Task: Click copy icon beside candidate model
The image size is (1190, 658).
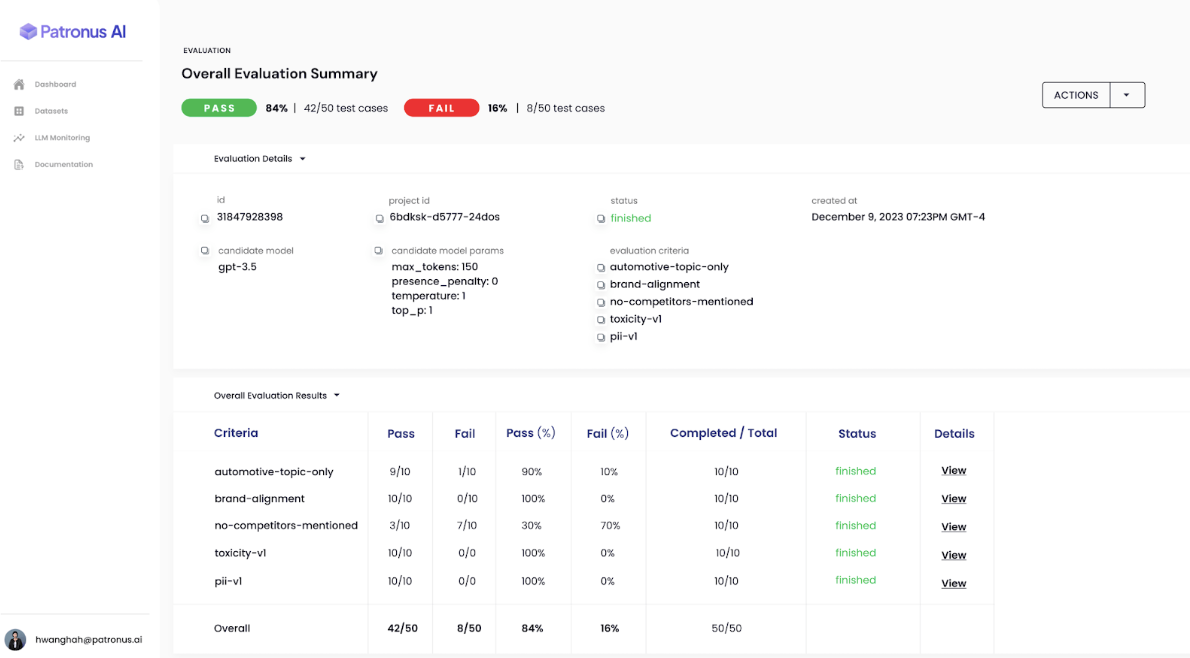Action: click(205, 251)
